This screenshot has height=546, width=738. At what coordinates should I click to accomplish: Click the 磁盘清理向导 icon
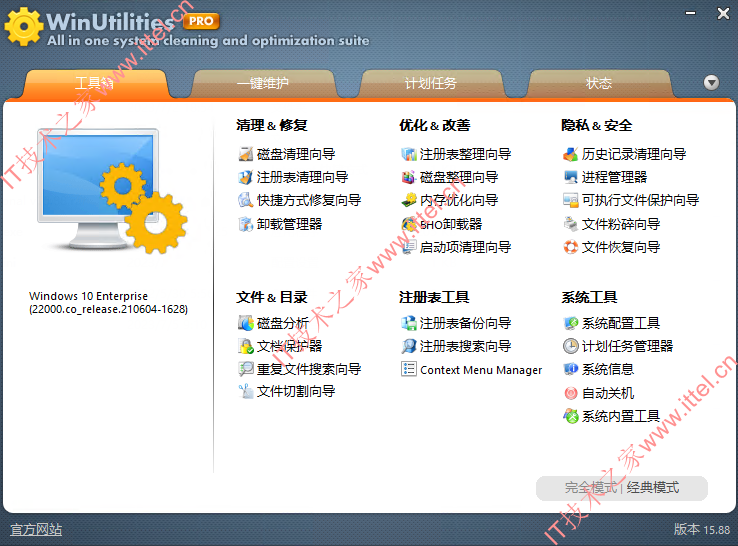click(245, 154)
